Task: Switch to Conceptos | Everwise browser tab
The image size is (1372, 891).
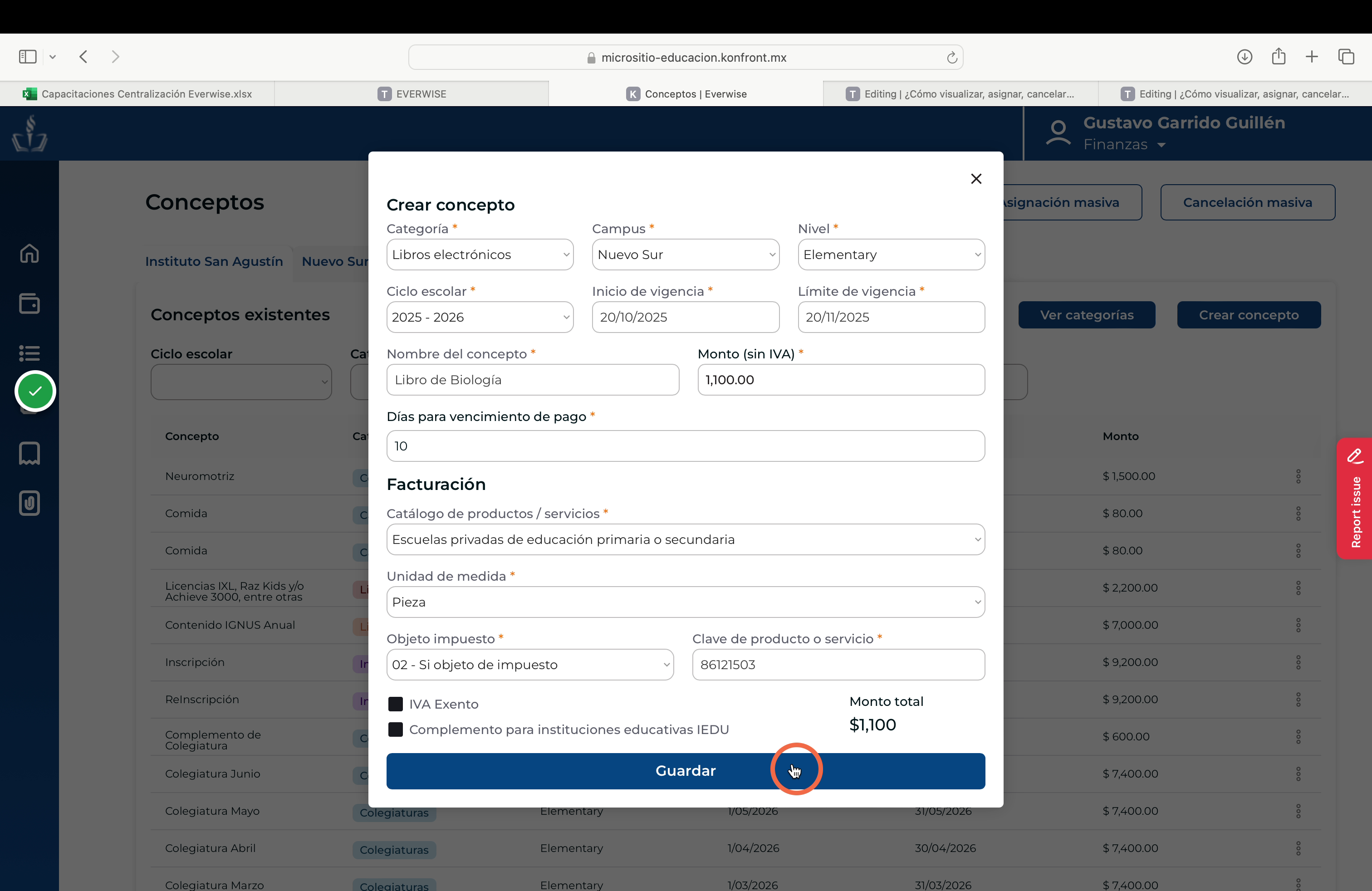Action: coord(686,94)
